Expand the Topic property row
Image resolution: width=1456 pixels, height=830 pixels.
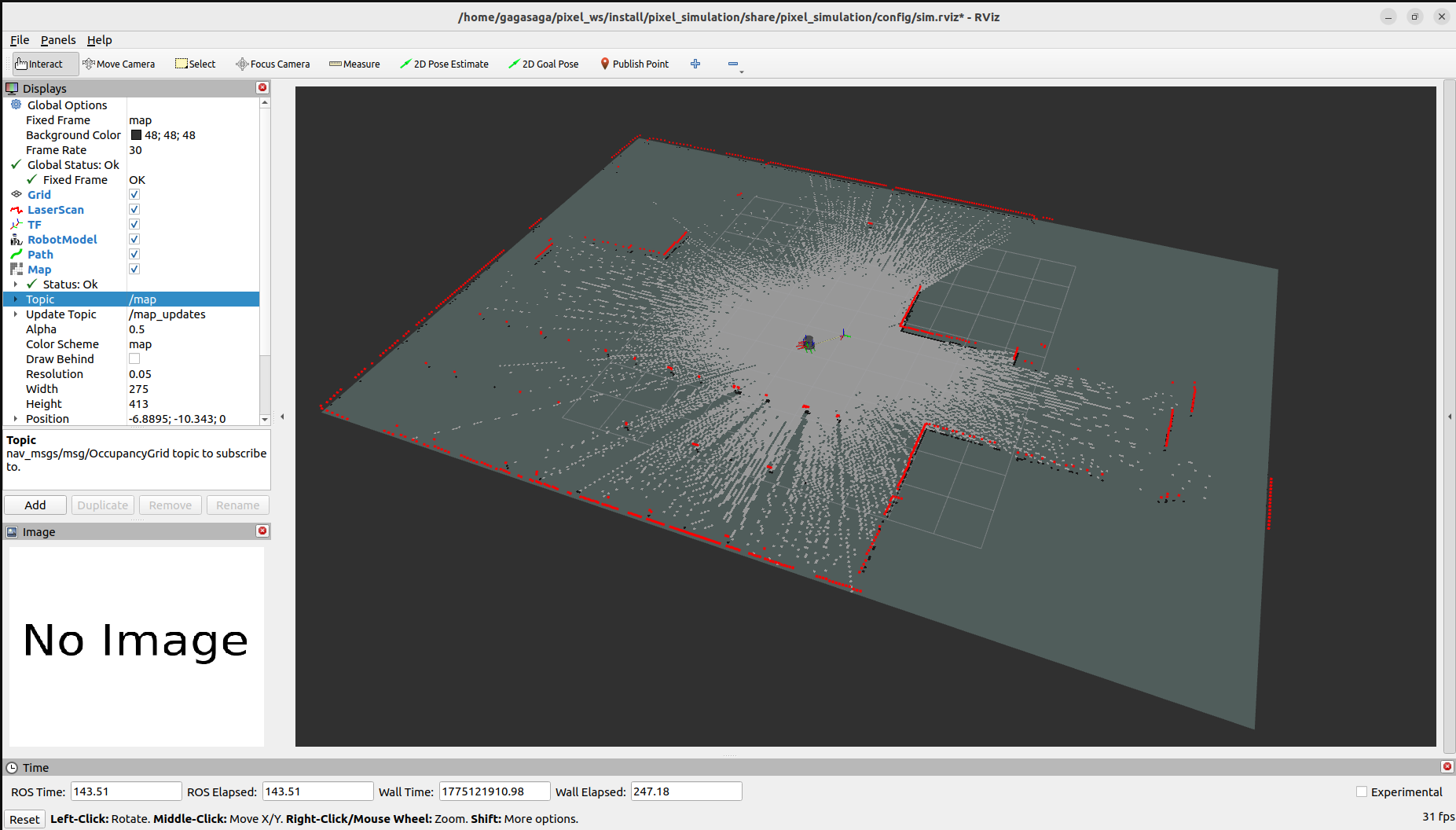pyautogui.click(x=16, y=299)
